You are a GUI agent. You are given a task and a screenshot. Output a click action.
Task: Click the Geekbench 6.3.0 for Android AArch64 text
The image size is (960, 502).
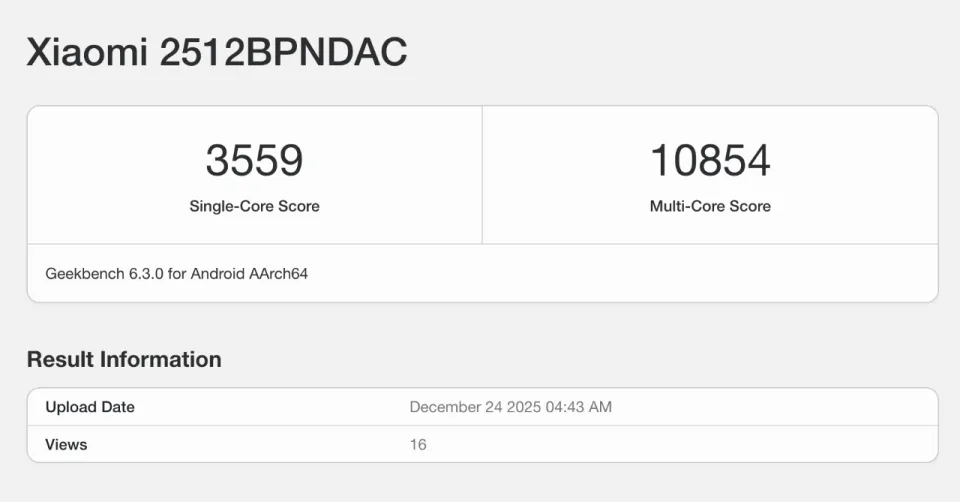tap(177, 273)
